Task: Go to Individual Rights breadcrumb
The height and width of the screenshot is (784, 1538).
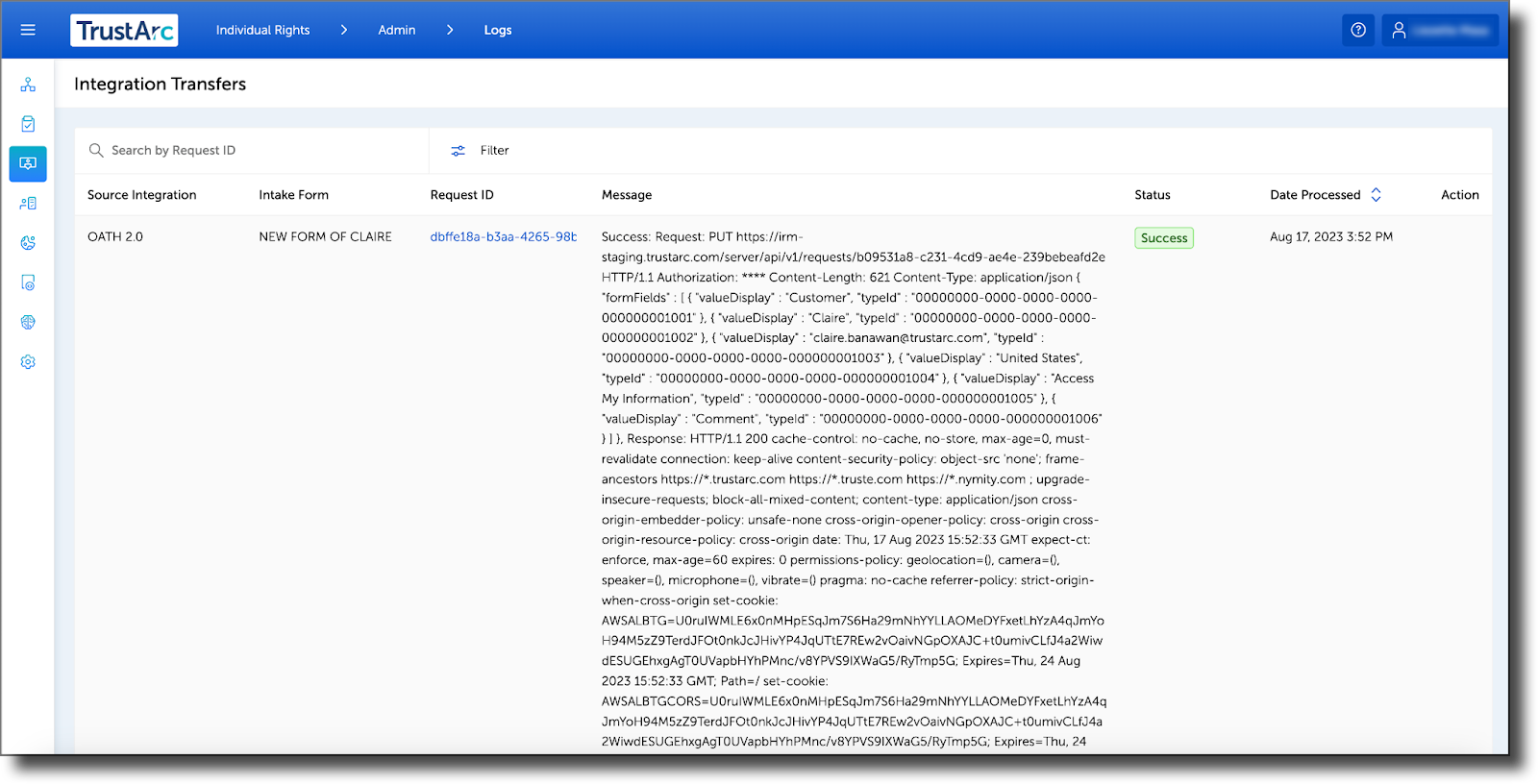Action: [x=262, y=31]
